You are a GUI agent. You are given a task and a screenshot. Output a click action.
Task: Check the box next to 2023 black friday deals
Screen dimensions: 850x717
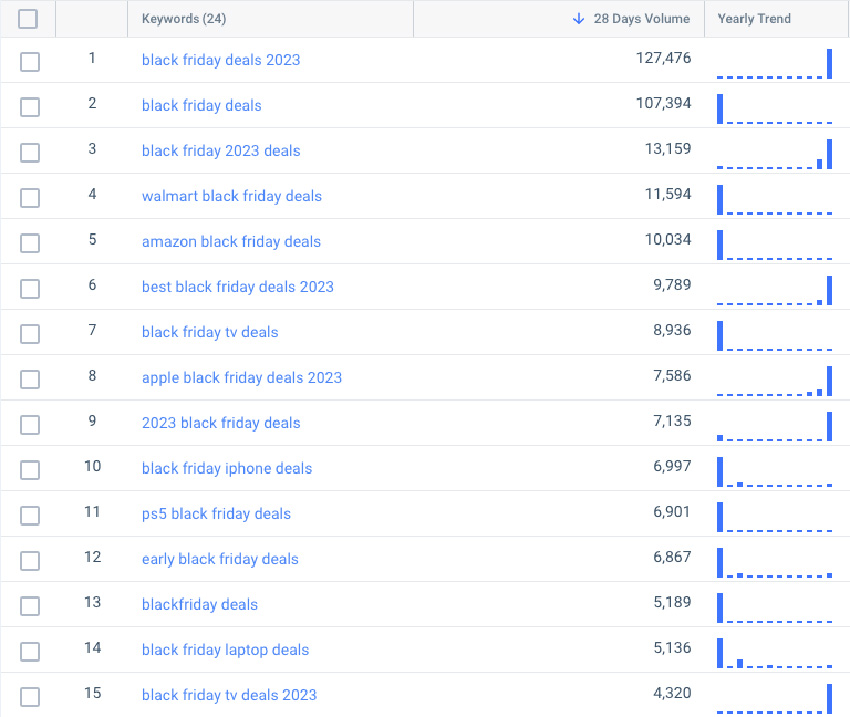click(x=29, y=423)
